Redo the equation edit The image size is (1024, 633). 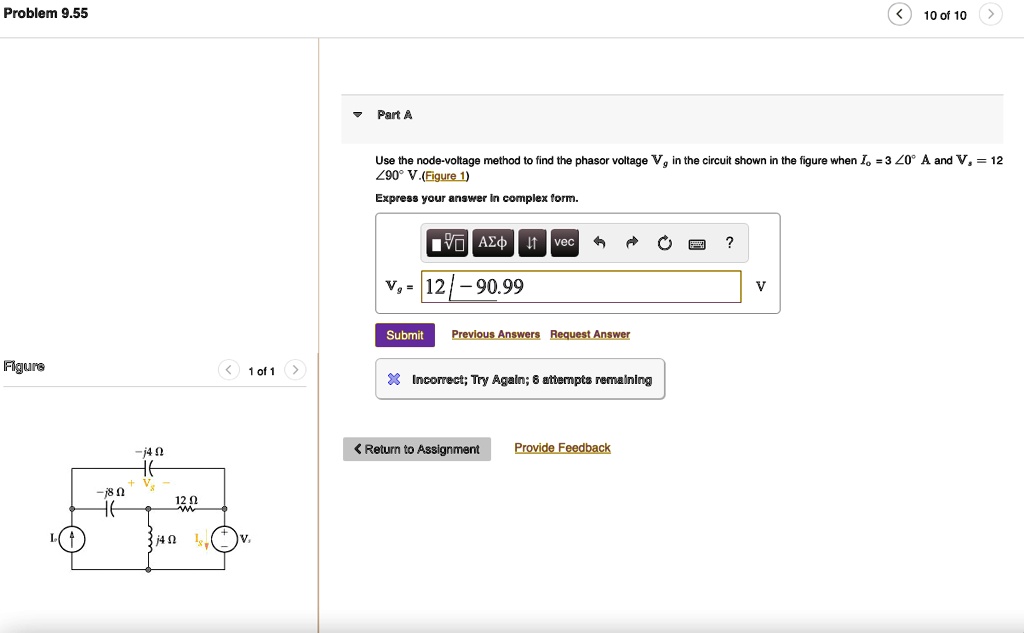[632, 243]
